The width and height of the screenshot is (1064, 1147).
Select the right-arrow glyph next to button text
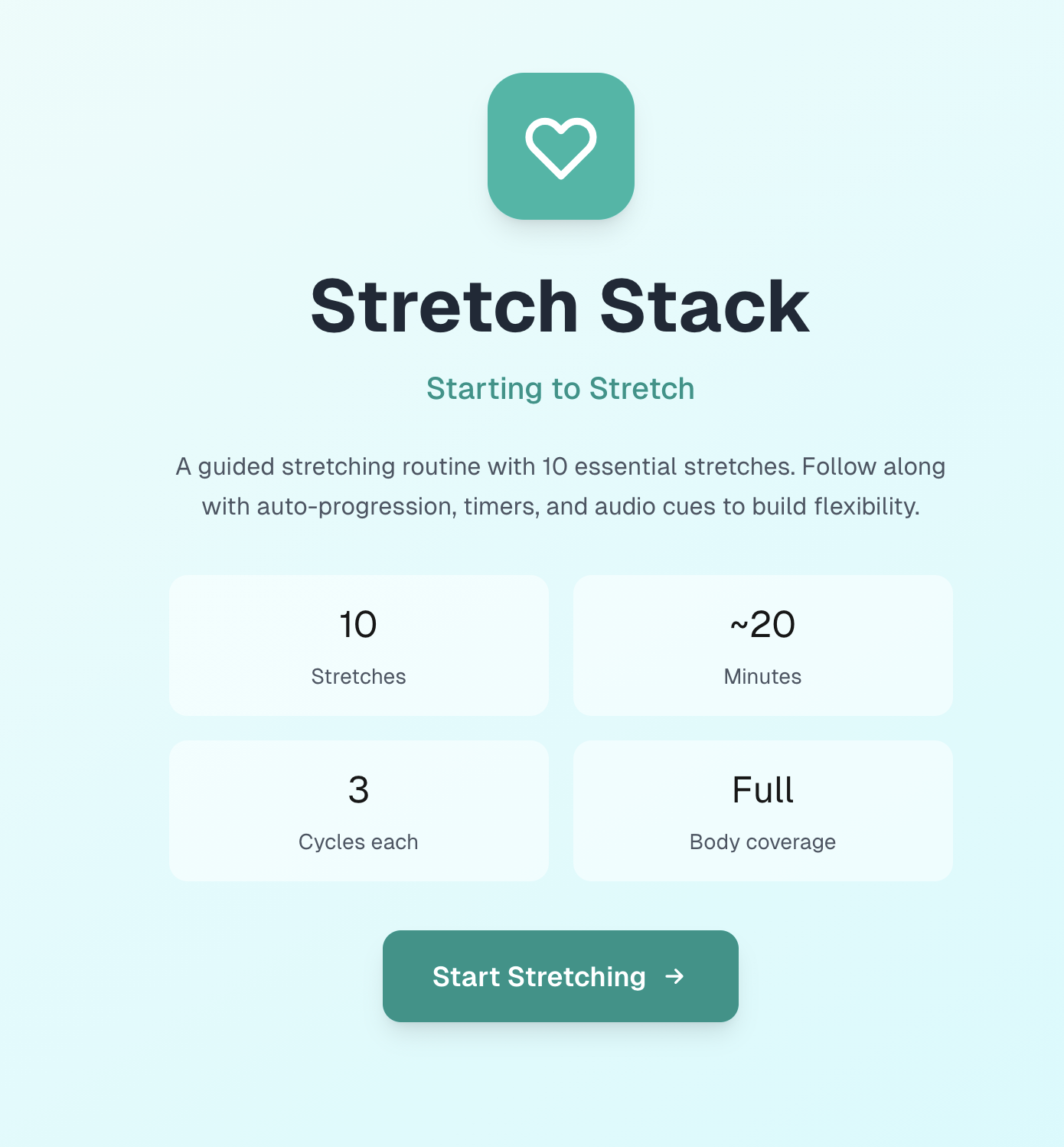pyautogui.click(x=674, y=976)
